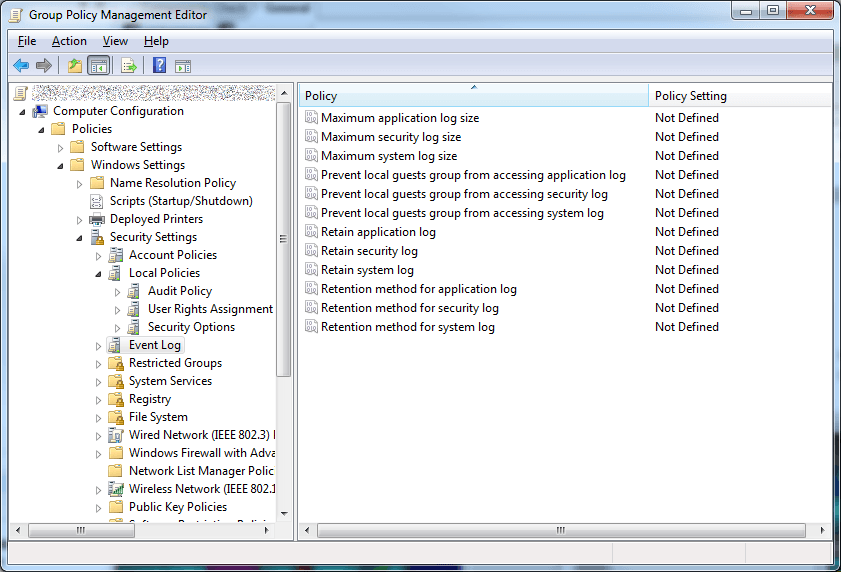Expand the Audit Policy tree node
This screenshot has width=841, height=572.
tap(117, 292)
